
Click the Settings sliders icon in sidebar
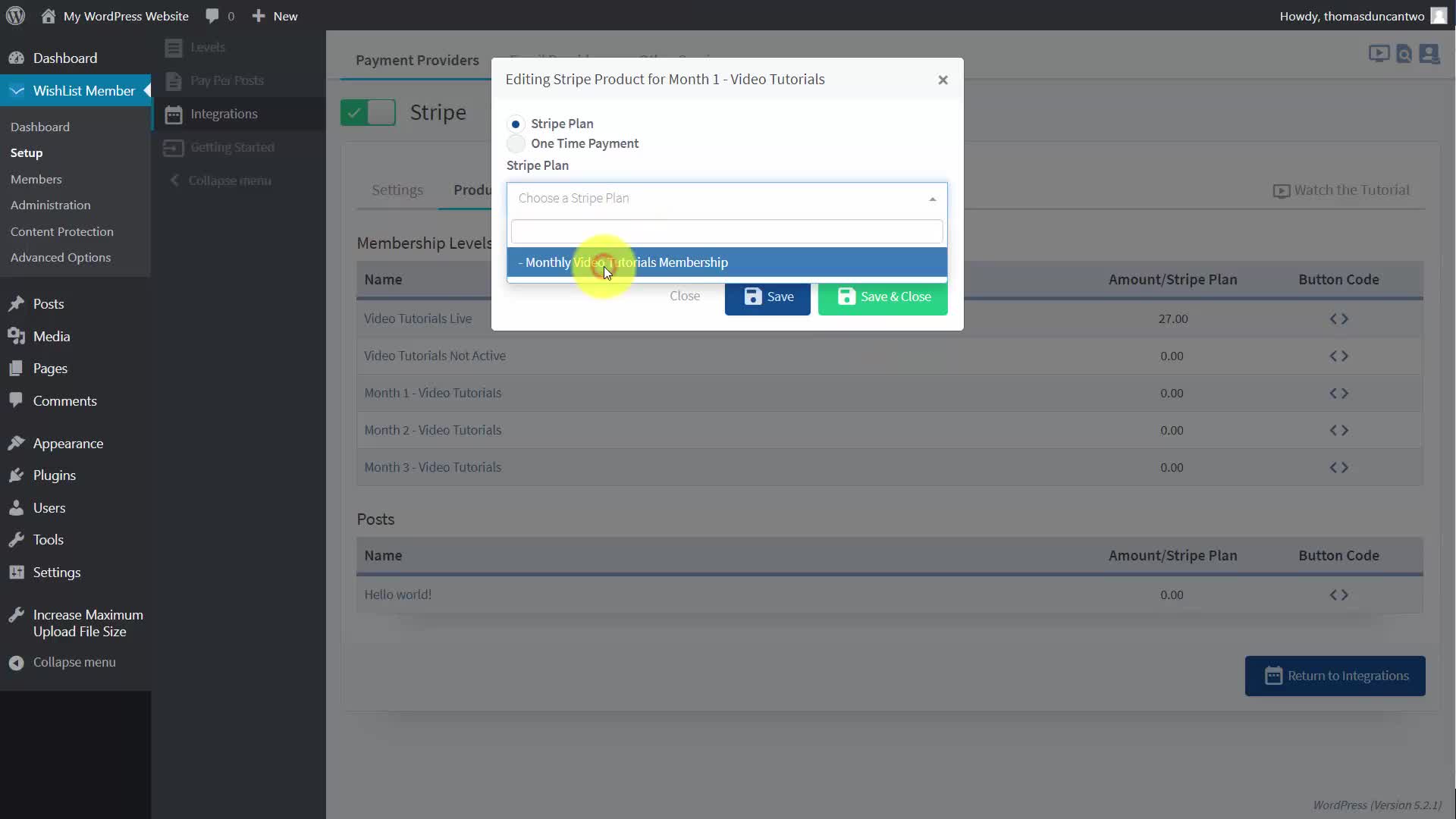16,573
